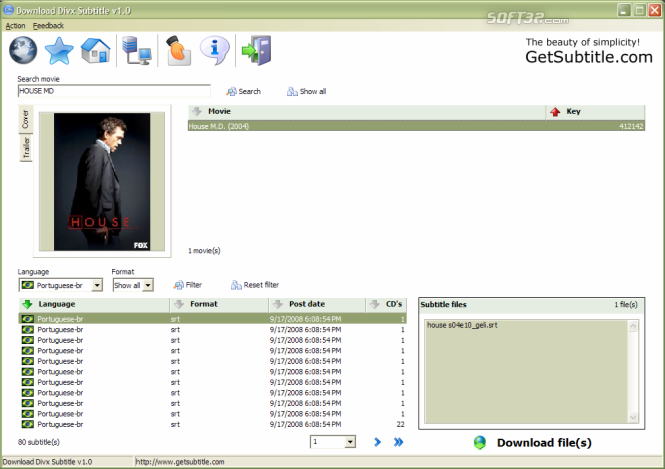Image resolution: width=665 pixels, height=469 pixels.
Task: Sort subtitles by Post date column header
Action: [x=317, y=304]
